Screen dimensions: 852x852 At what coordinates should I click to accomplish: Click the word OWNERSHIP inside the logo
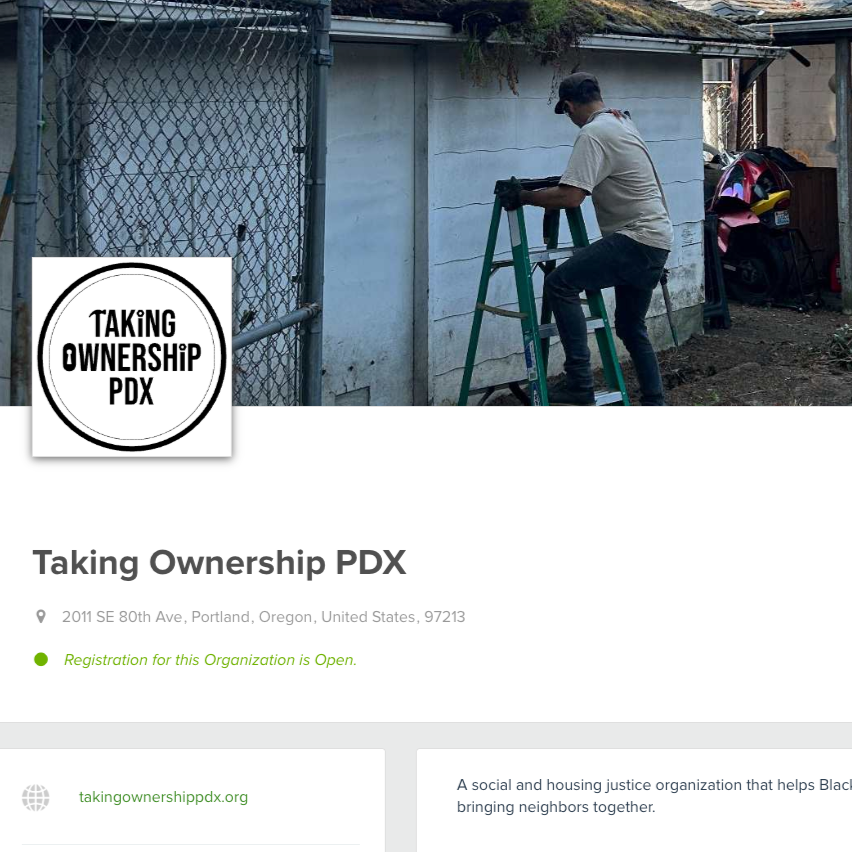131,357
